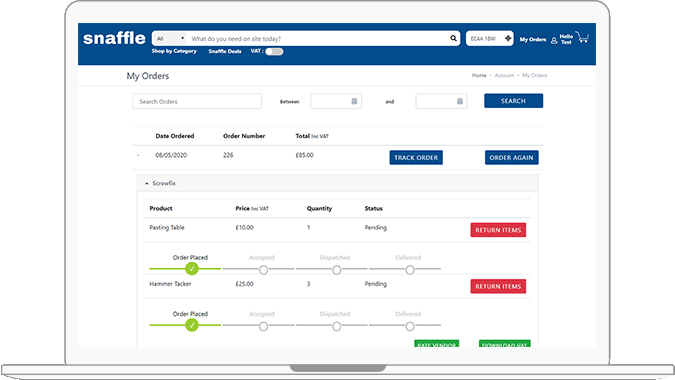This screenshot has height=380, width=675.
Task: Click the search magnifier icon
Action: pos(453,38)
